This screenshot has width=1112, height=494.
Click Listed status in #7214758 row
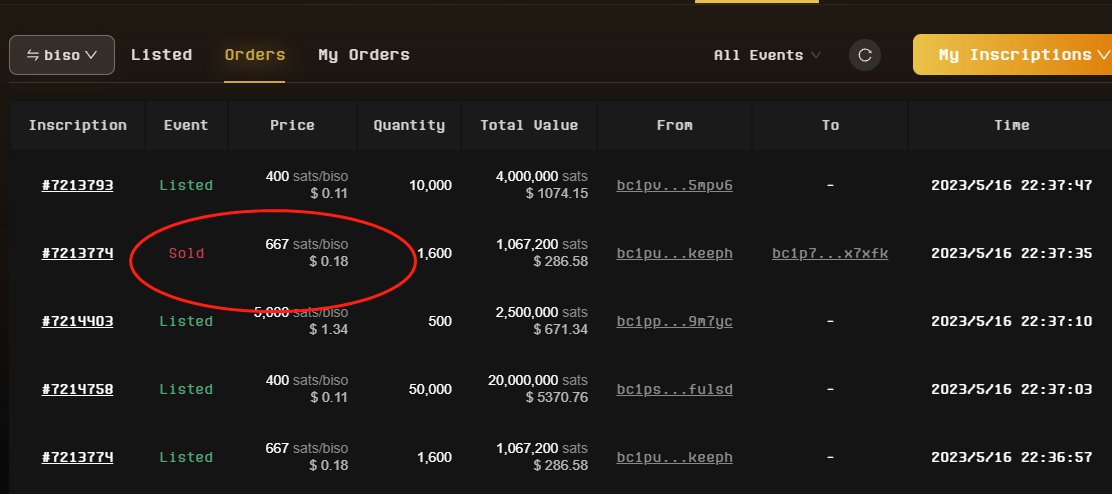click(186, 390)
